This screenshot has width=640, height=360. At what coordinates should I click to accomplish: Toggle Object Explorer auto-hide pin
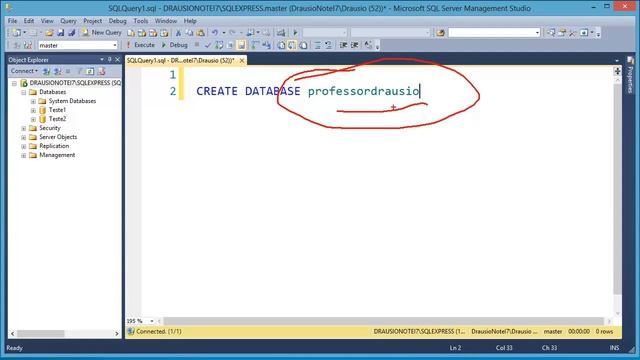109,60
